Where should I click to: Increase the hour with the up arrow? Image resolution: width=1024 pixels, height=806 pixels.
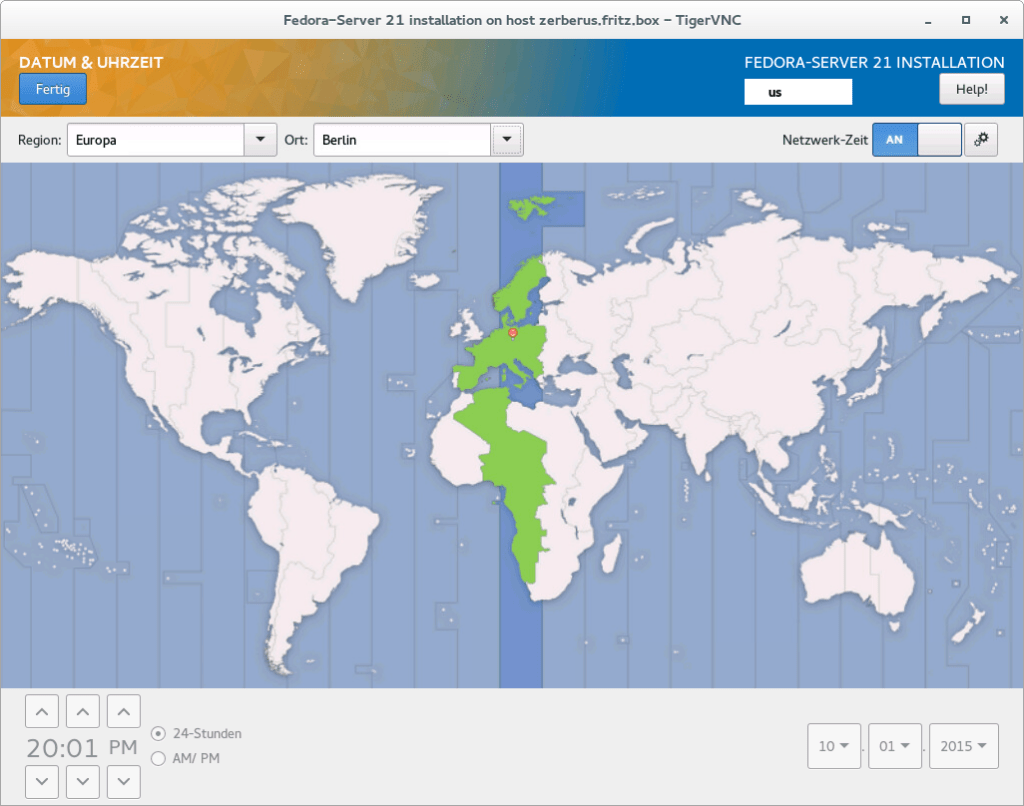coord(41,712)
